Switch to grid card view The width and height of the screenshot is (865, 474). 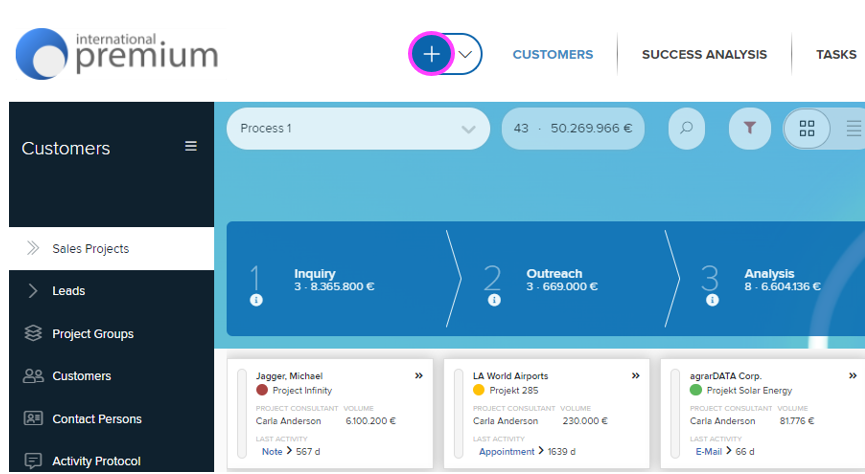tap(807, 129)
